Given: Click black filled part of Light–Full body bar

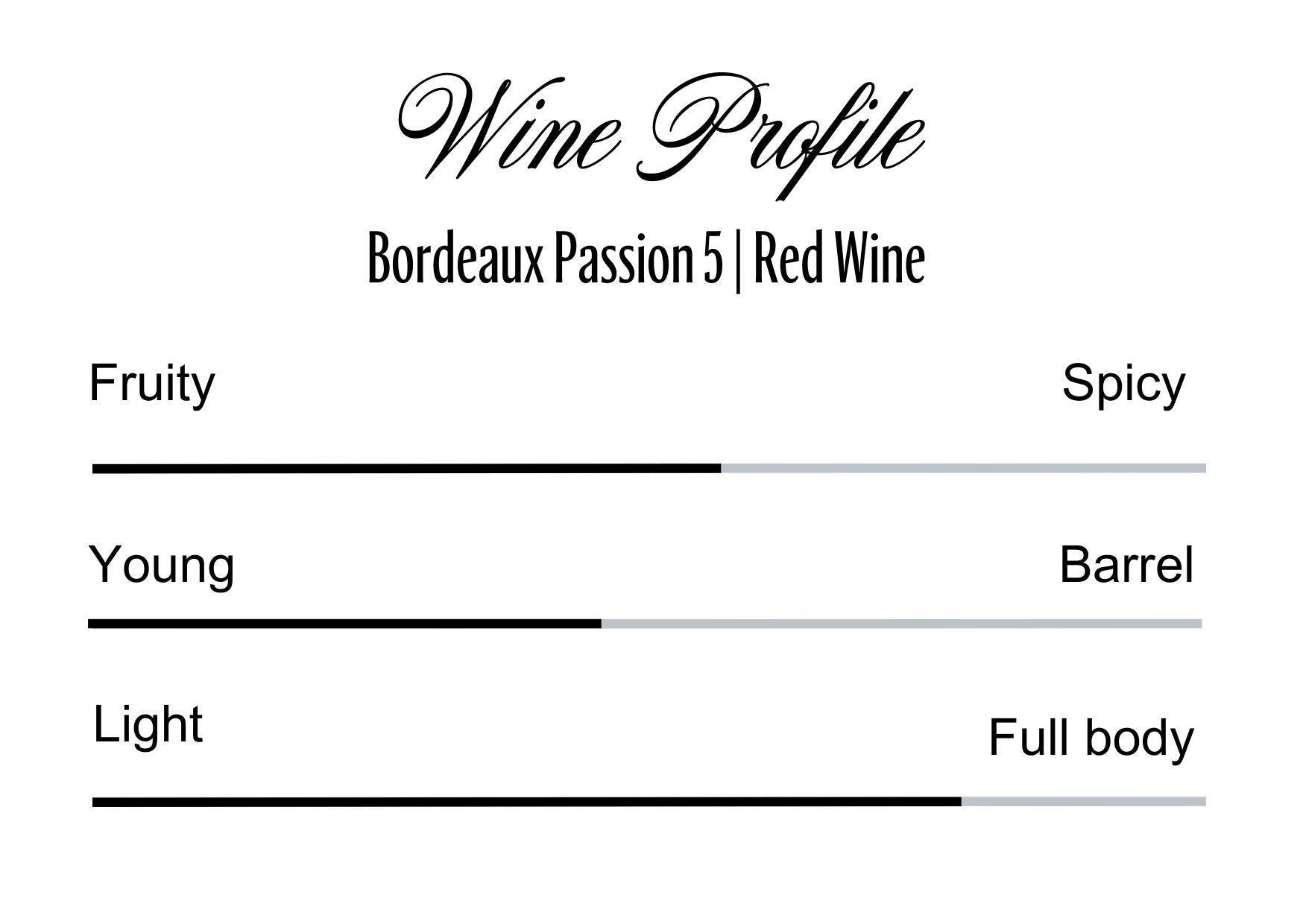Looking at the screenshot, I should [x=526, y=802].
